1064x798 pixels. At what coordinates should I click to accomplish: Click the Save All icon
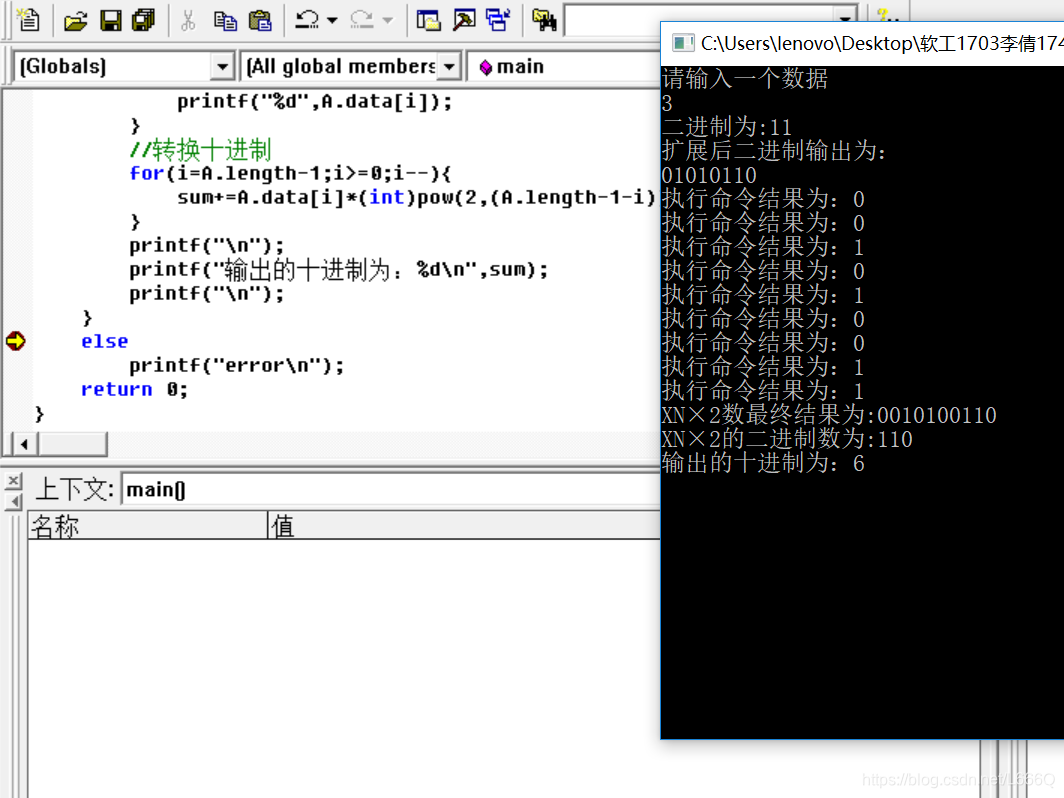pyautogui.click(x=143, y=21)
